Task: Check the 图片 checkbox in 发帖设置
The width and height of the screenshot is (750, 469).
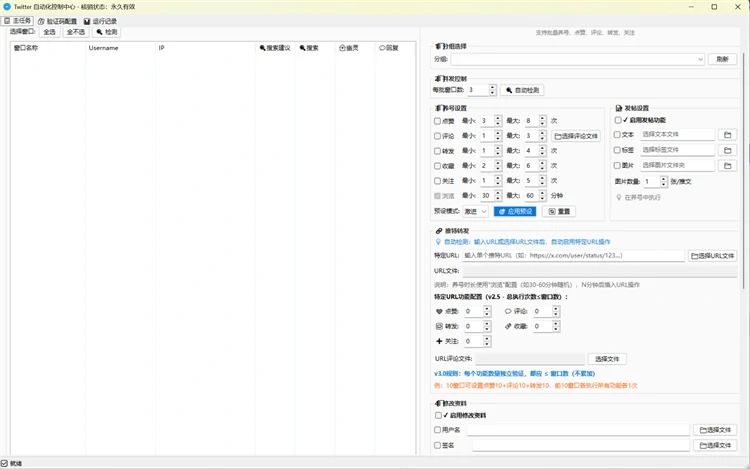Action: pos(617,165)
